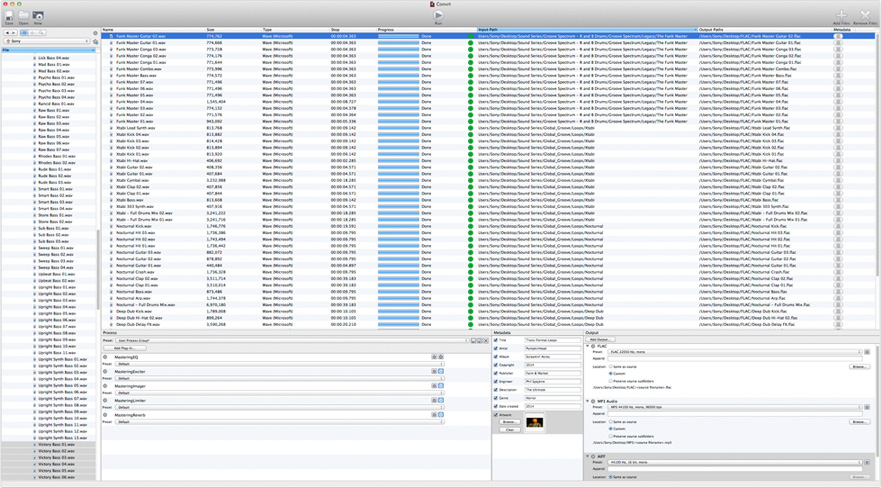Enable Preserve source subfolders for MP3

coord(611,436)
